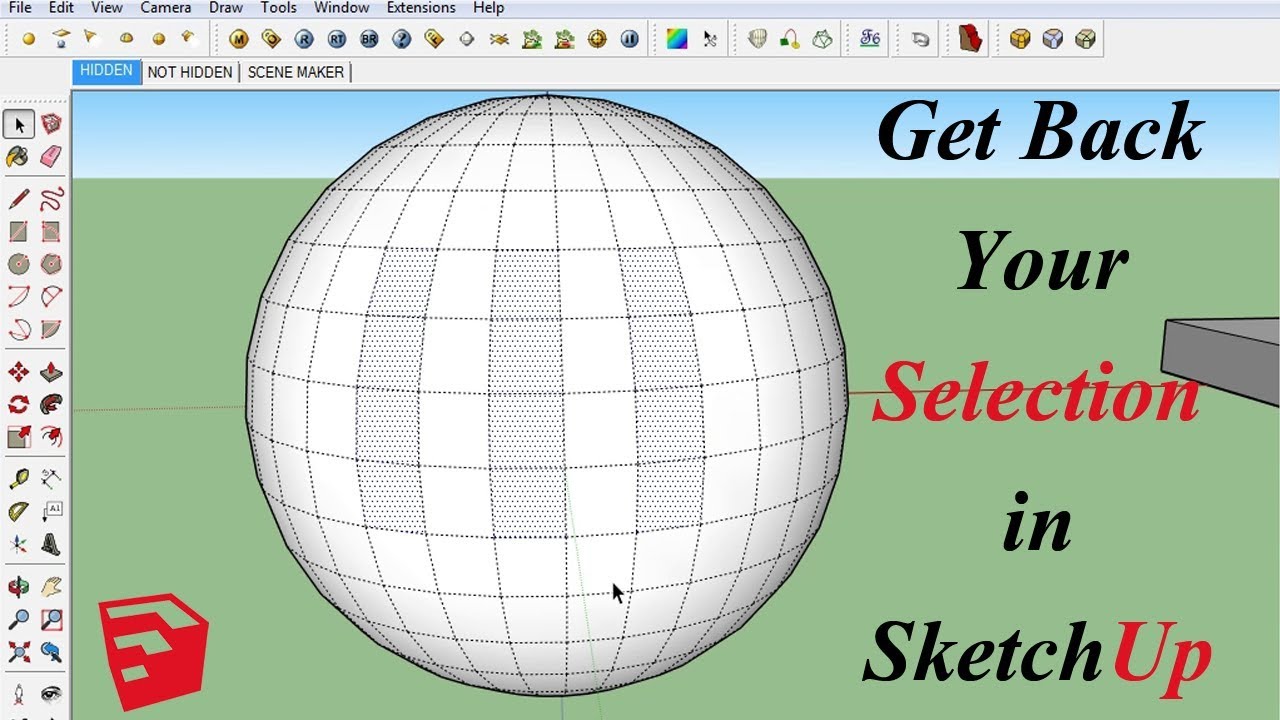The image size is (1280, 720).
Task: Click the F6 plugin icon
Action: pos(870,39)
